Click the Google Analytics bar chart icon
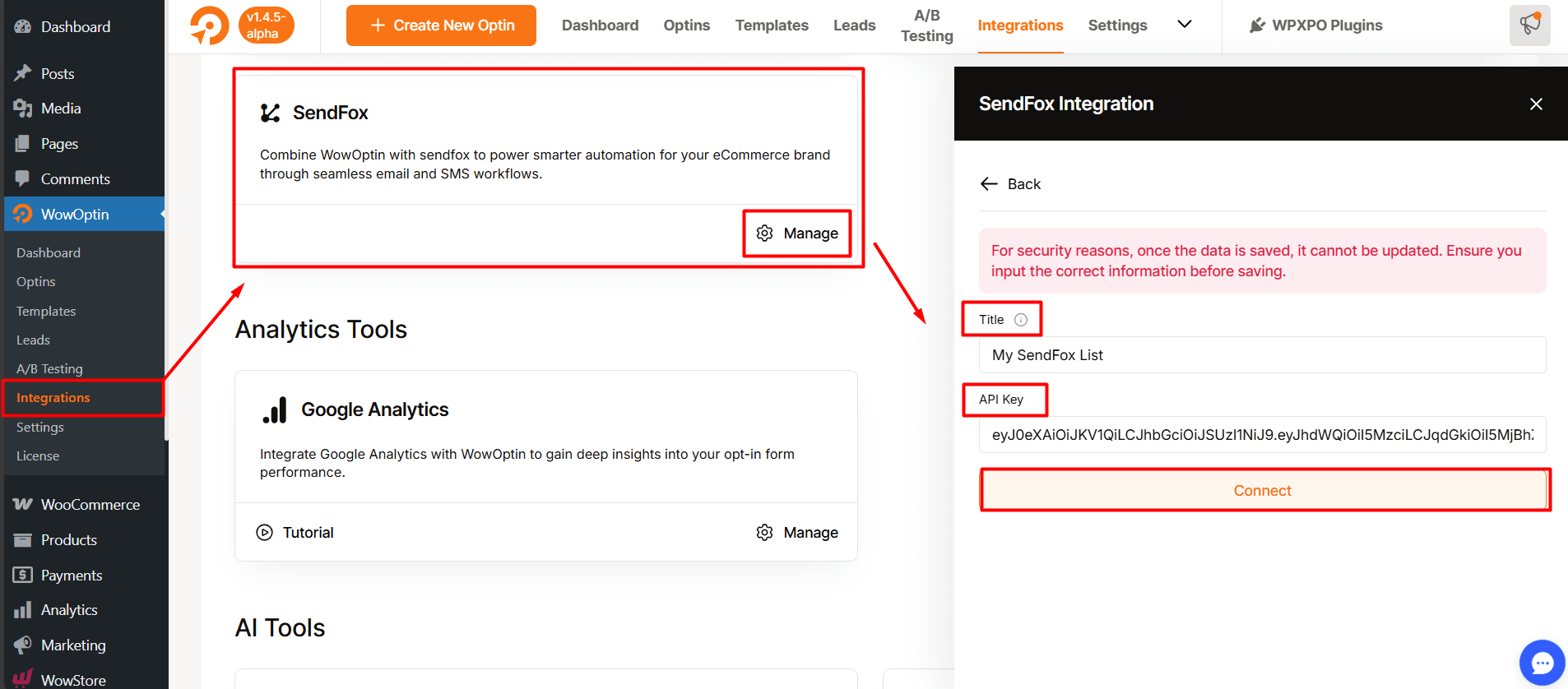The width and height of the screenshot is (1568, 689). click(x=275, y=409)
